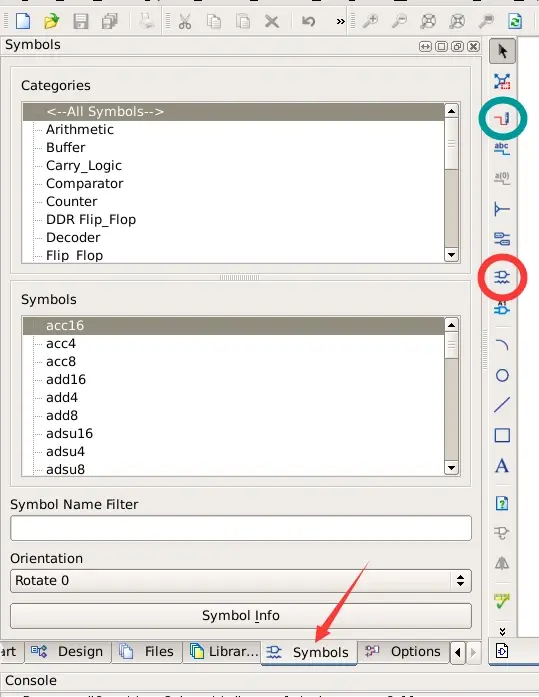Image resolution: width=539 pixels, height=697 pixels.
Task: Select the Carry_Logic category
Action: (84, 165)
